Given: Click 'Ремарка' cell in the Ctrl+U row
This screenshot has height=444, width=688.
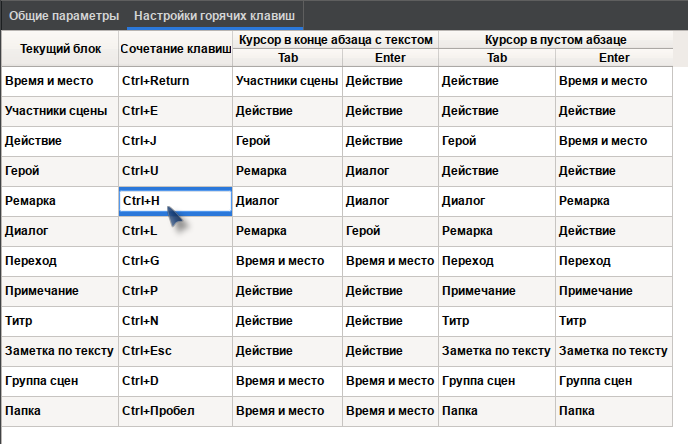Looking at the screenshot, I should coord(287,171).
